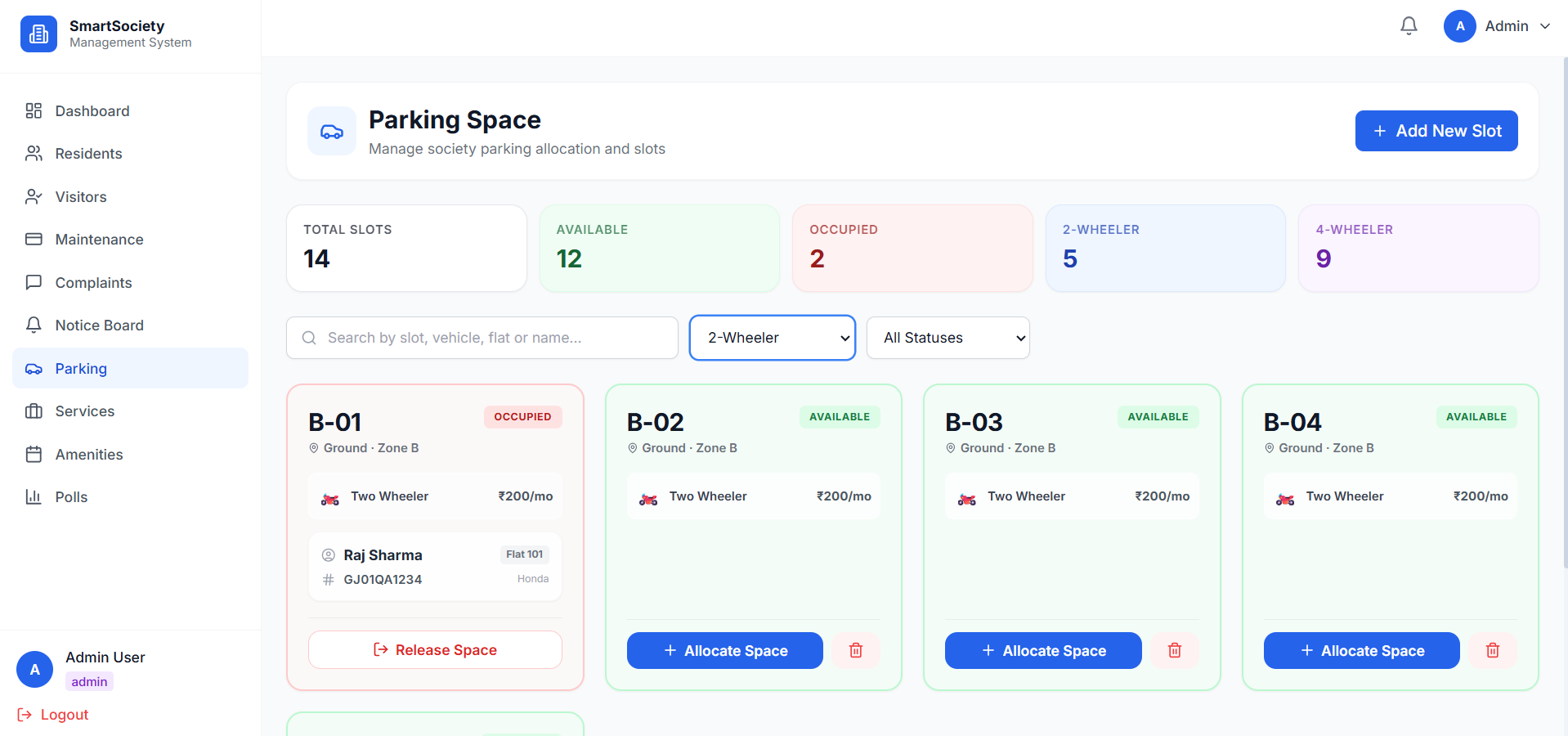The width and height of the screenshot is (1568, 736).
Task: Click the Add New Slot button
Action: [x=1436, y=131]
